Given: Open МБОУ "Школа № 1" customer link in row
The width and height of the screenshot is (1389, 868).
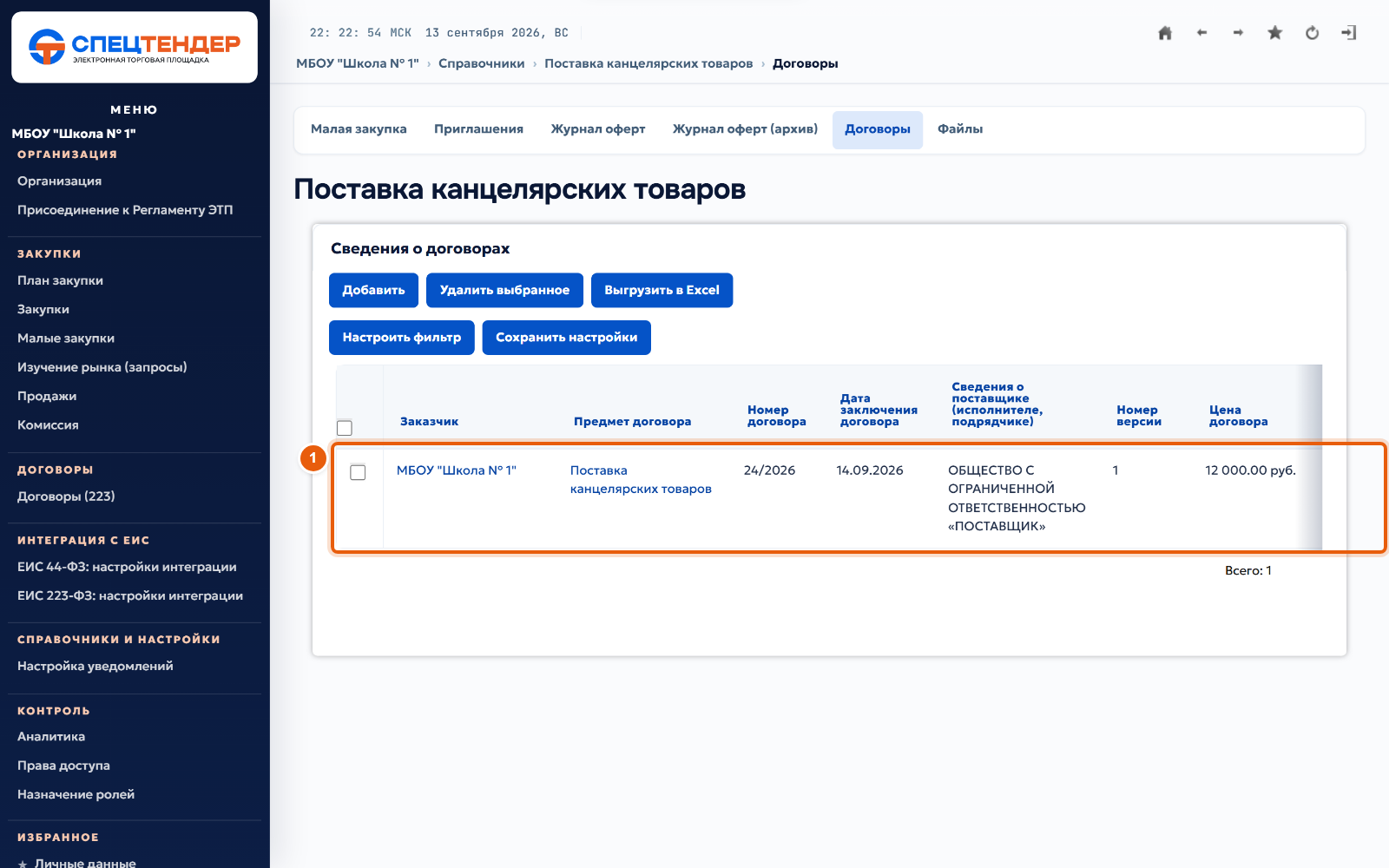Looking at the screenshot, I should pyautogui.click(x=457, y=470).
